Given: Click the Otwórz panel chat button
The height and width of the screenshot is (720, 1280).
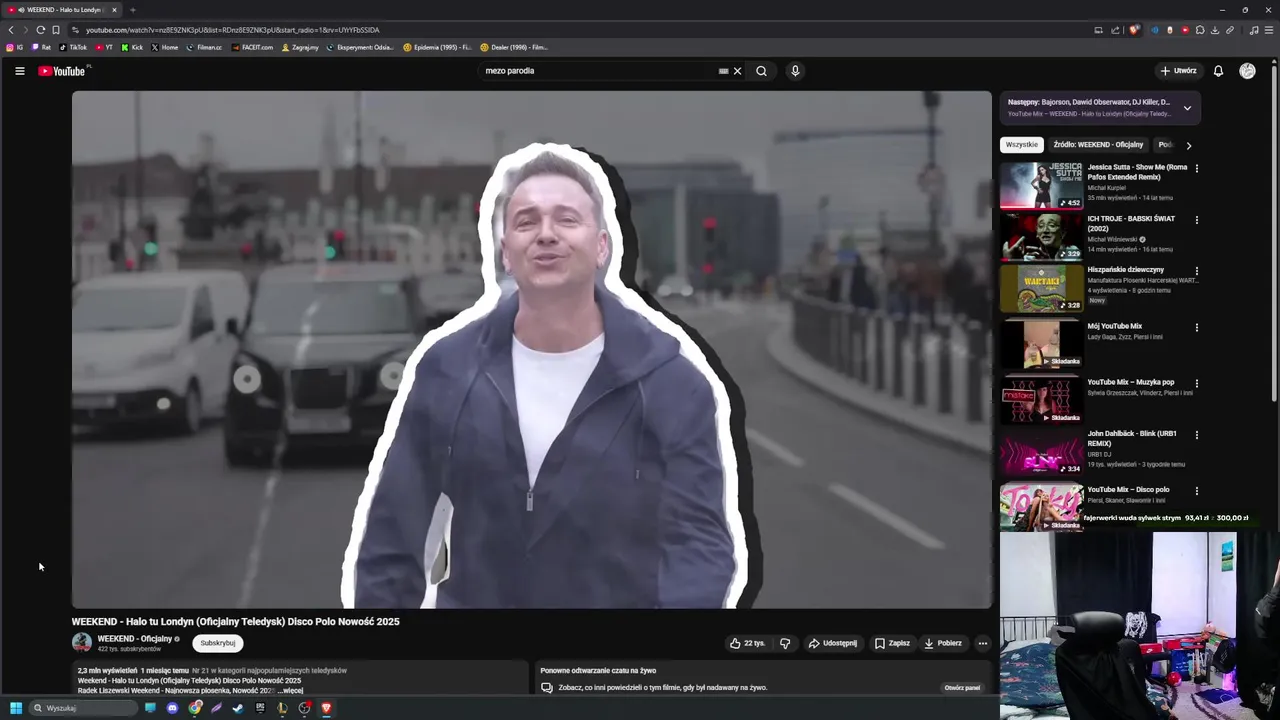Looking at the screenshot, I should click(x=962, y=688).
